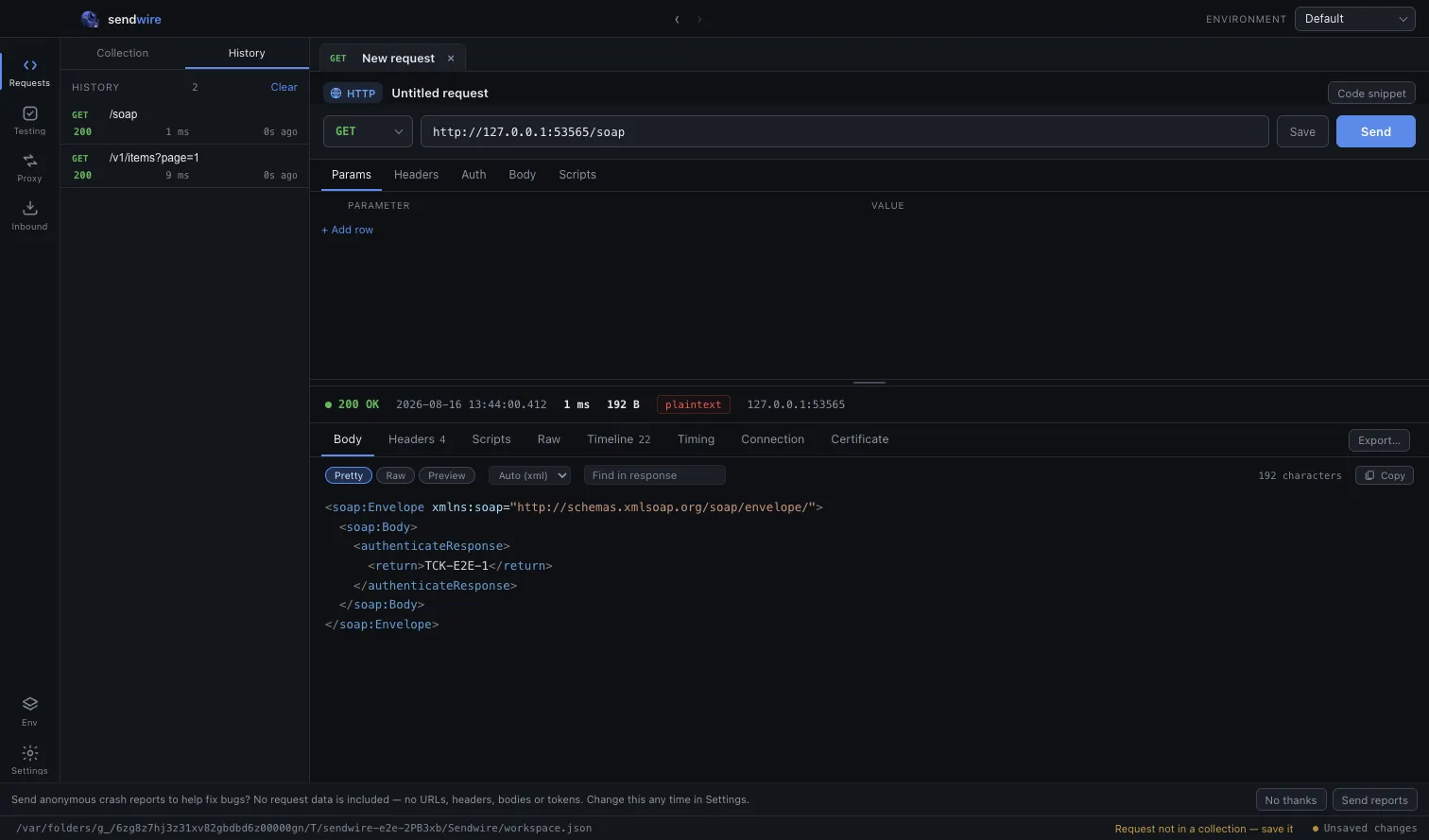Open the Code snippet generator
Image resolution: width=1429 pixels, height=840 pixels.
(1371, 94)
